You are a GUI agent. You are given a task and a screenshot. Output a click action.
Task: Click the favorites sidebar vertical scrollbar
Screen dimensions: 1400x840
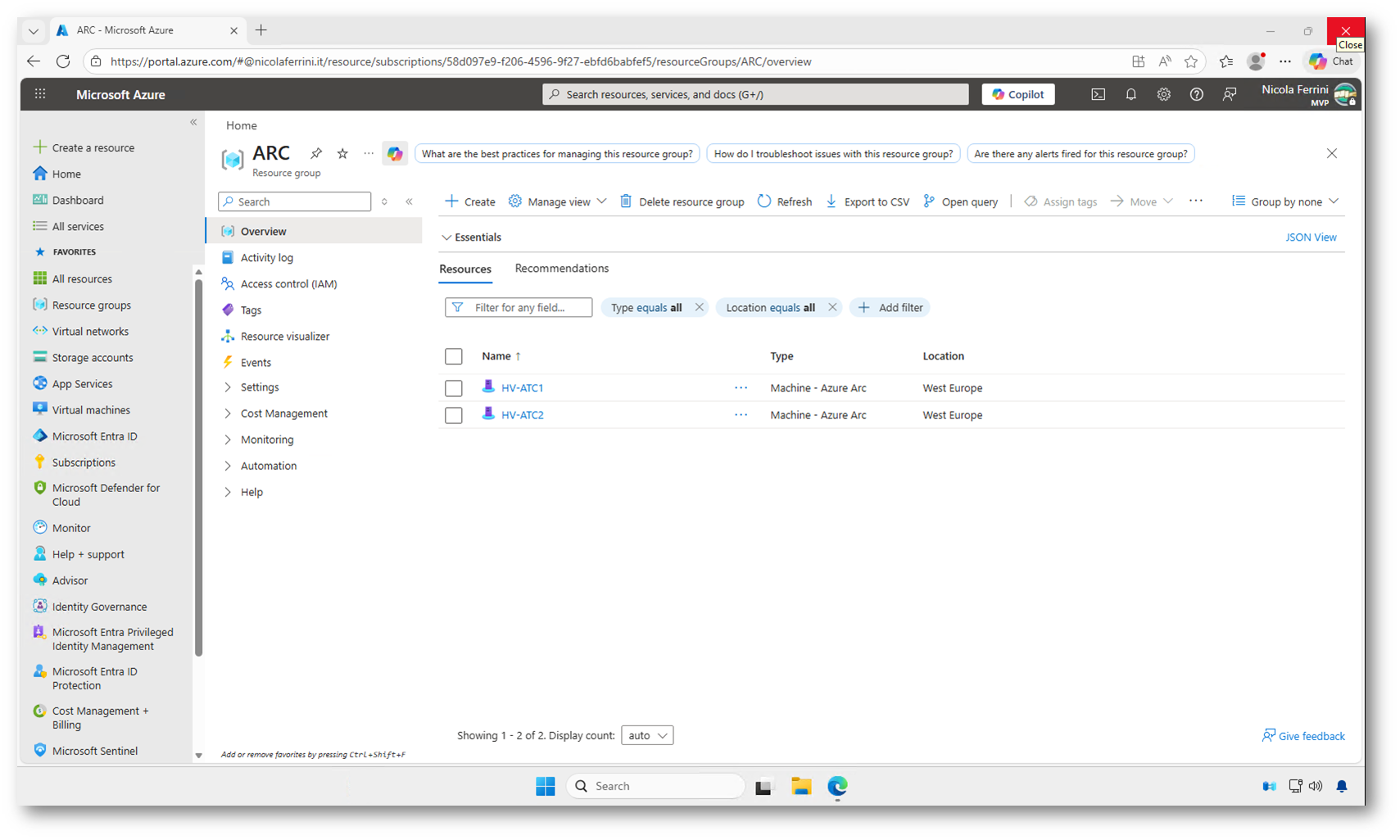coord(198,467)
